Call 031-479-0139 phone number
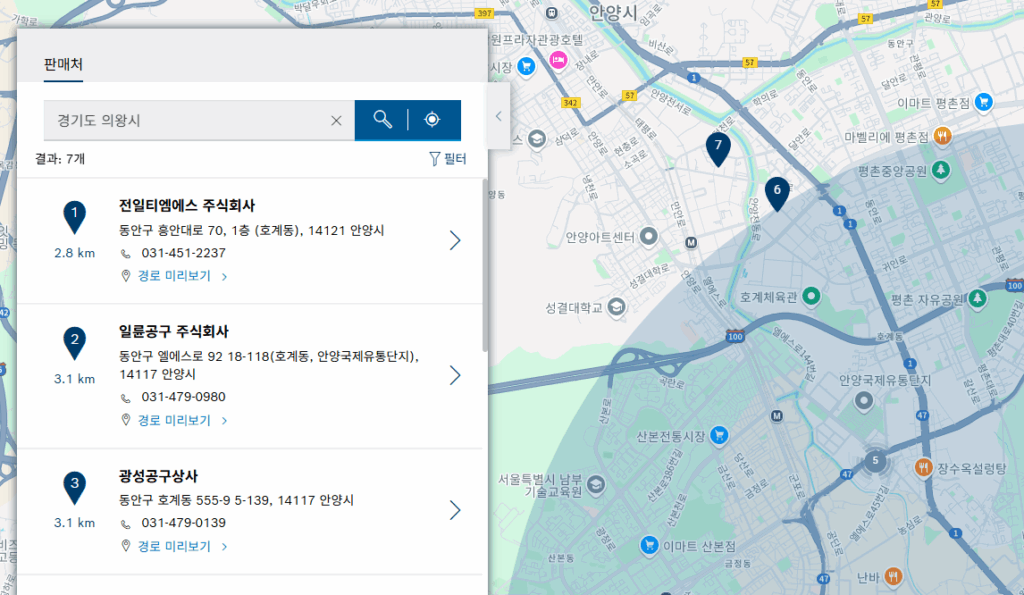The width and height of the screenshot is (1024, 595). (x=184, y=523)
